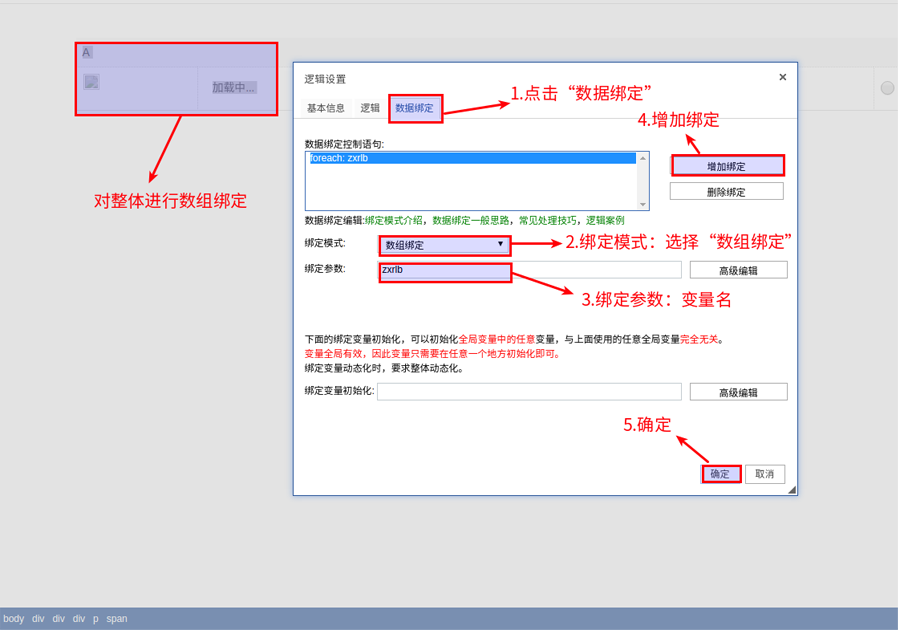Click the broken image placeholder icon
Screen dimensions: 900x630
92,82
